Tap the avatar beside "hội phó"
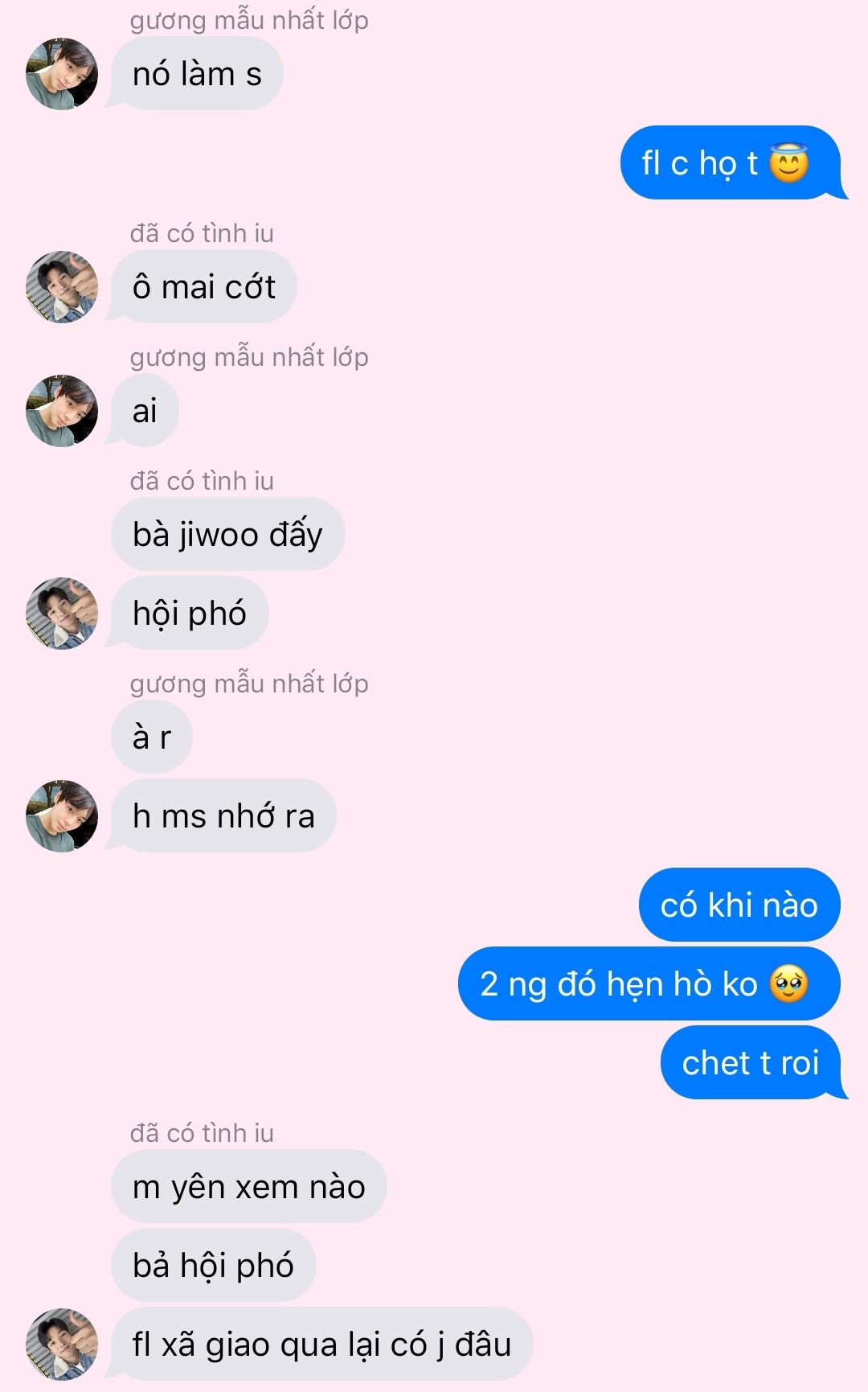This screenshot has width=868, height=1392. [x=62, y=614]
